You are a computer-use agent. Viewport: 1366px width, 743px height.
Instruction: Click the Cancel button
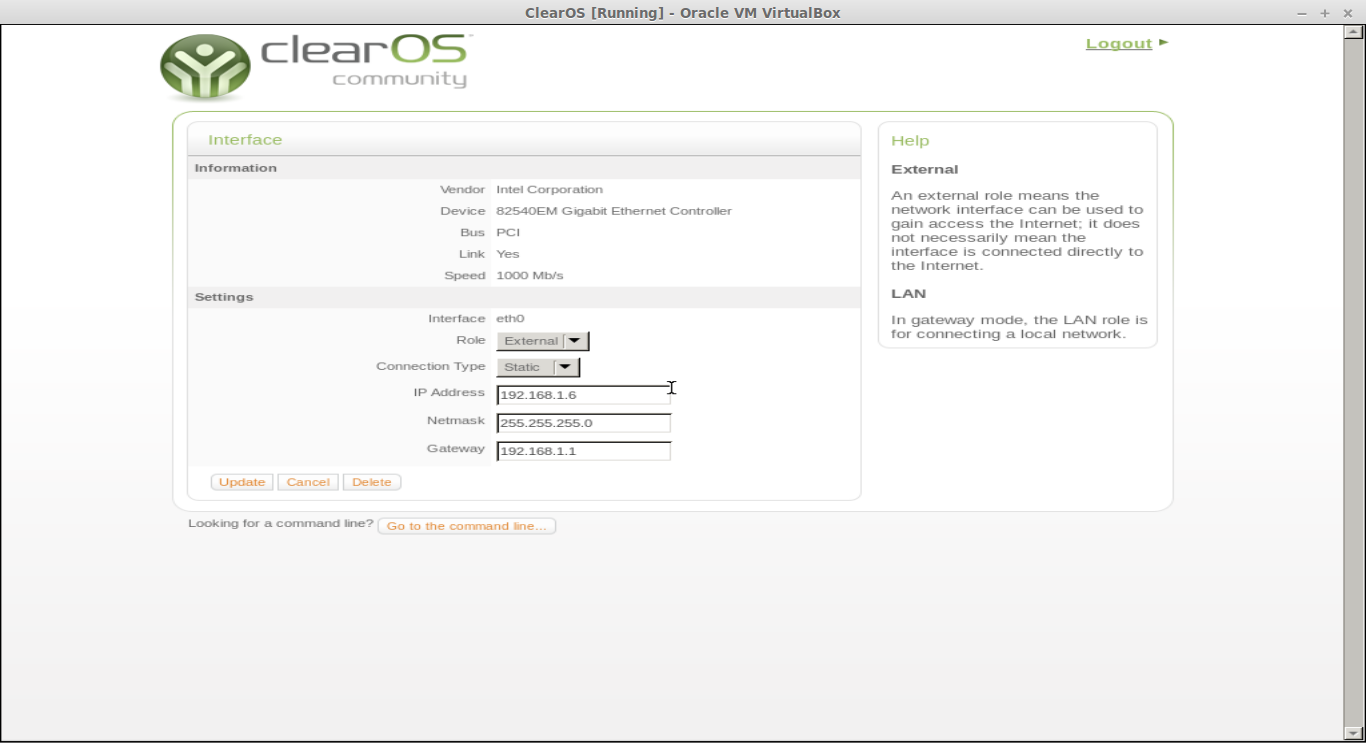click(308, 482)
